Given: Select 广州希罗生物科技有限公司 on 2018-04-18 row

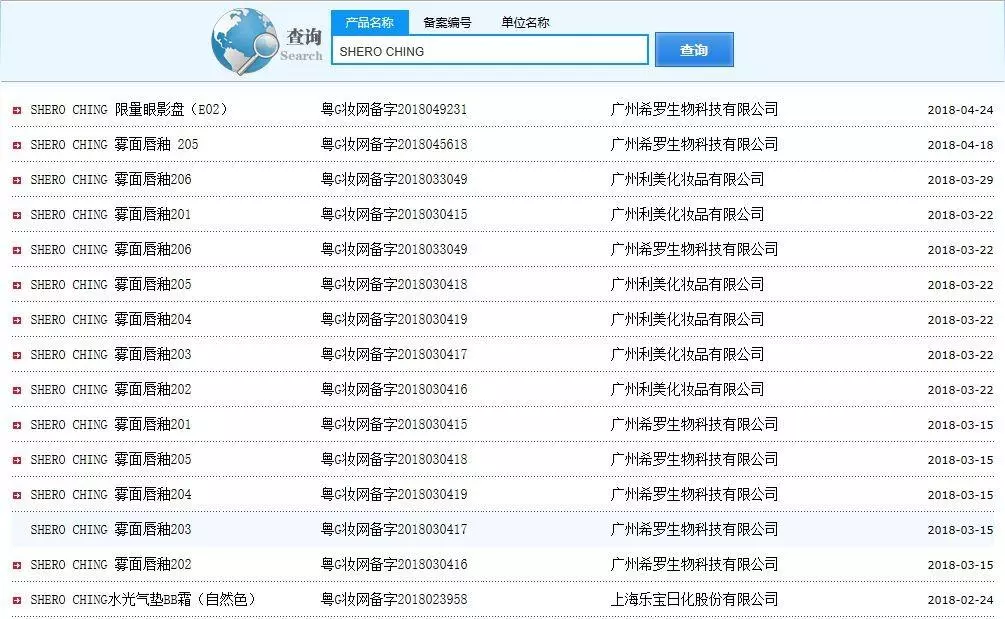Looking at the screenshot, I should click(694, 145).
